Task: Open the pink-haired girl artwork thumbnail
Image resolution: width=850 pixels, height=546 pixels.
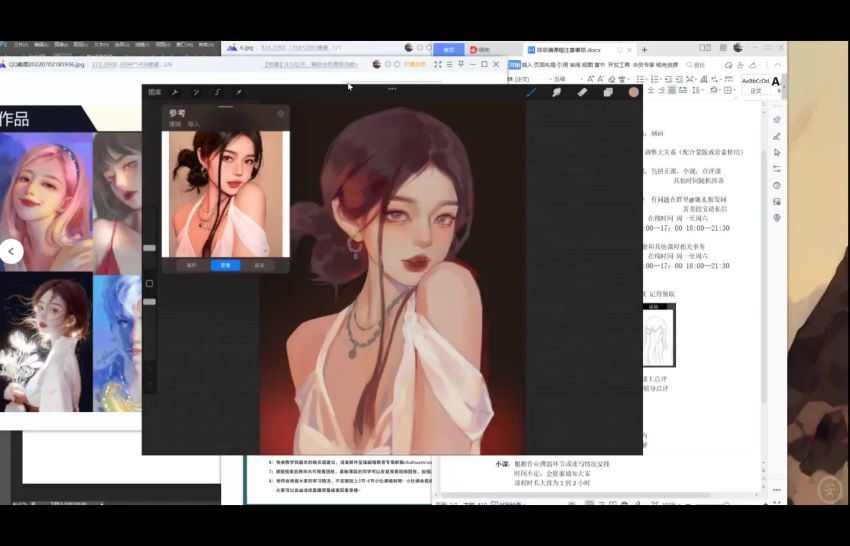Action: (46, 202)
